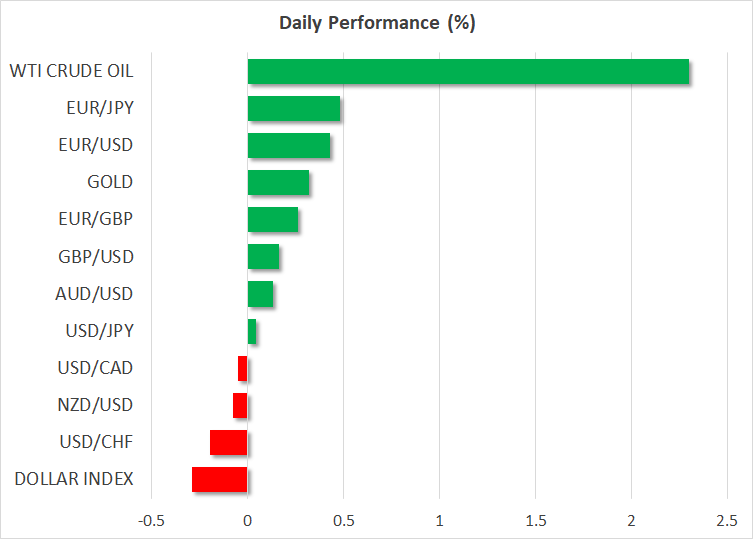Screen dimensions: 753x539
Task: Select the USD/CHF axis label
Action: (95, 442)
